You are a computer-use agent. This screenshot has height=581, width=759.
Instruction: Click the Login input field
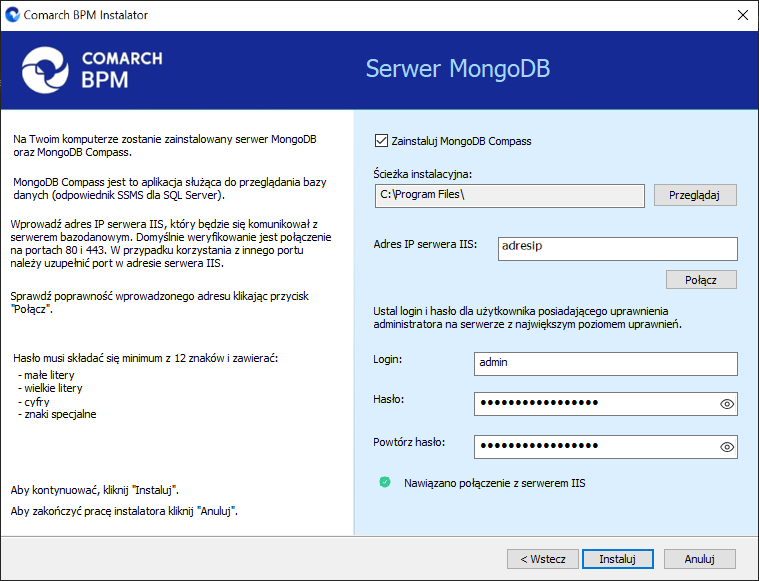pos(606,364)
